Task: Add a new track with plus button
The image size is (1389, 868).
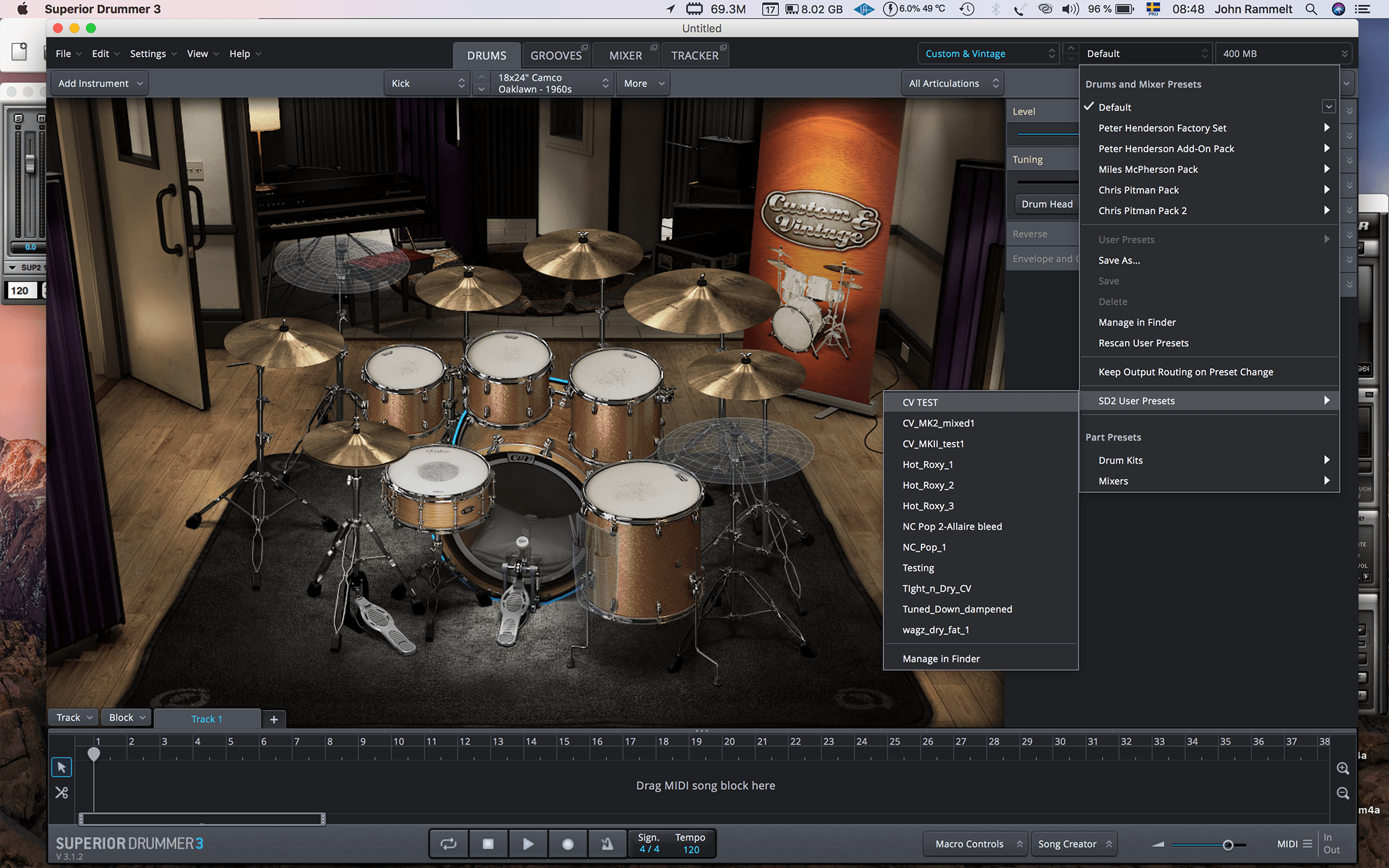Action: 273,719
